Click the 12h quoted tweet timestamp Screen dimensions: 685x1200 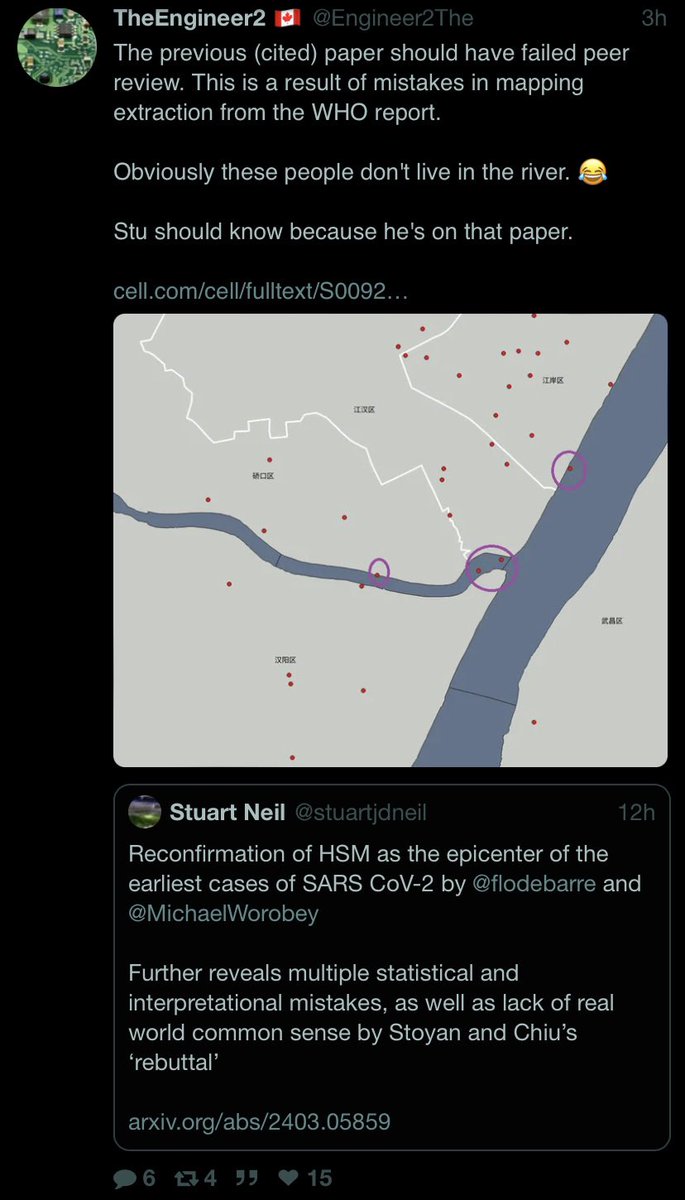(636, 812)
